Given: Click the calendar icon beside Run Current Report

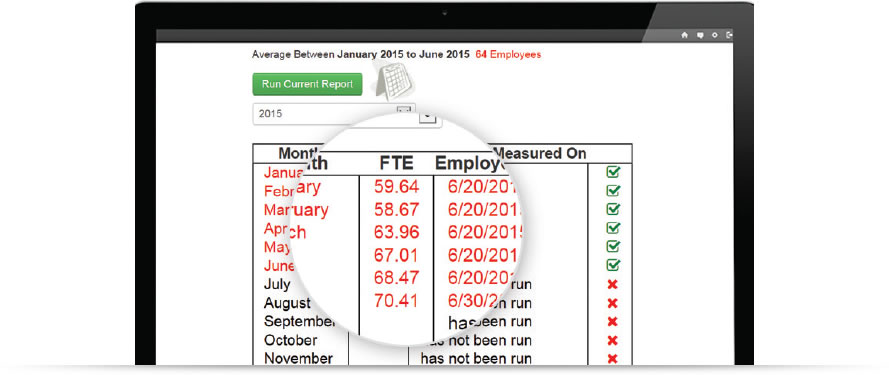Looking at the screenshot, I should (392, 80).
